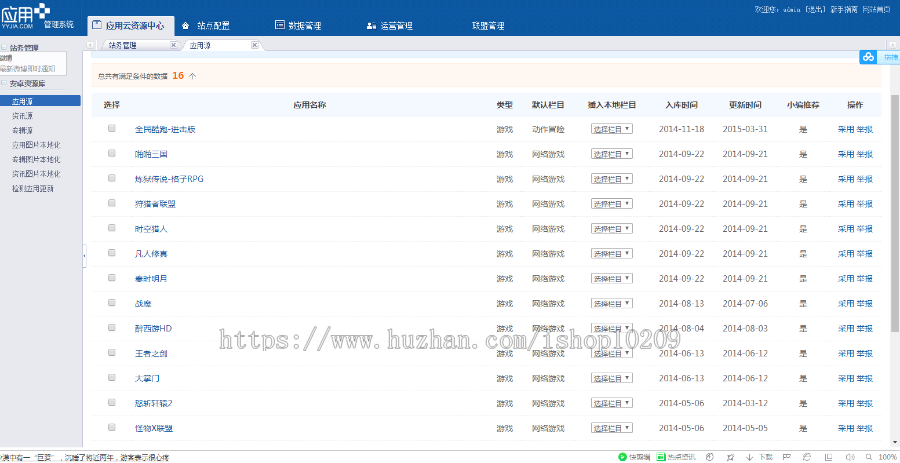Check the box for 时空猎人
The image size is (900, 463).
point(112,228)
